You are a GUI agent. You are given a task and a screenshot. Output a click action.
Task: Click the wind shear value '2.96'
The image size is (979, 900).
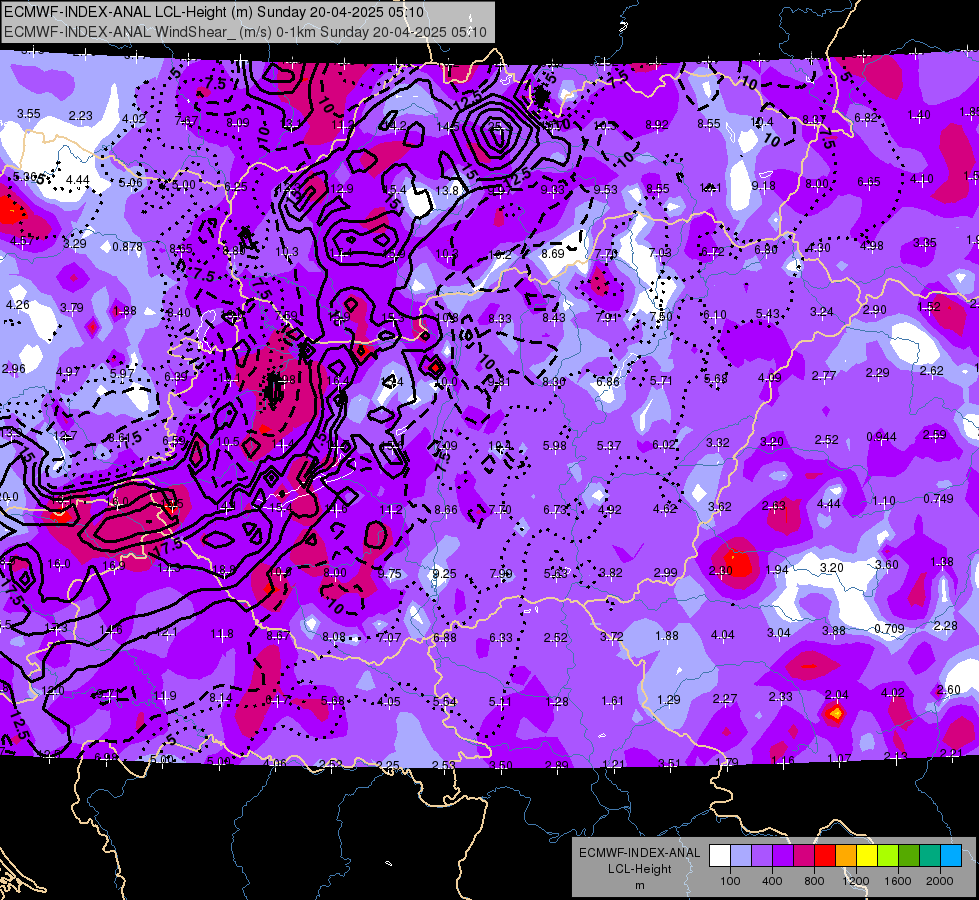tap(14, 368)
